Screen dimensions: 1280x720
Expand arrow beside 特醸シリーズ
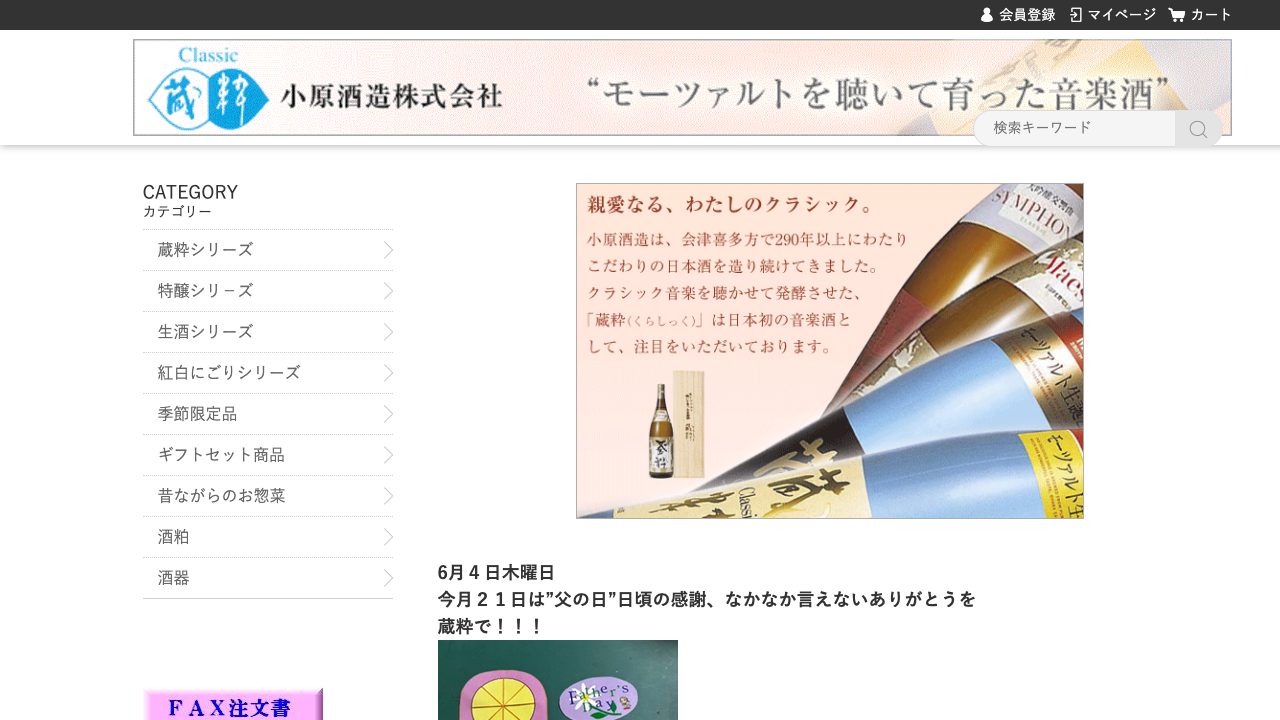coord(388,291)
